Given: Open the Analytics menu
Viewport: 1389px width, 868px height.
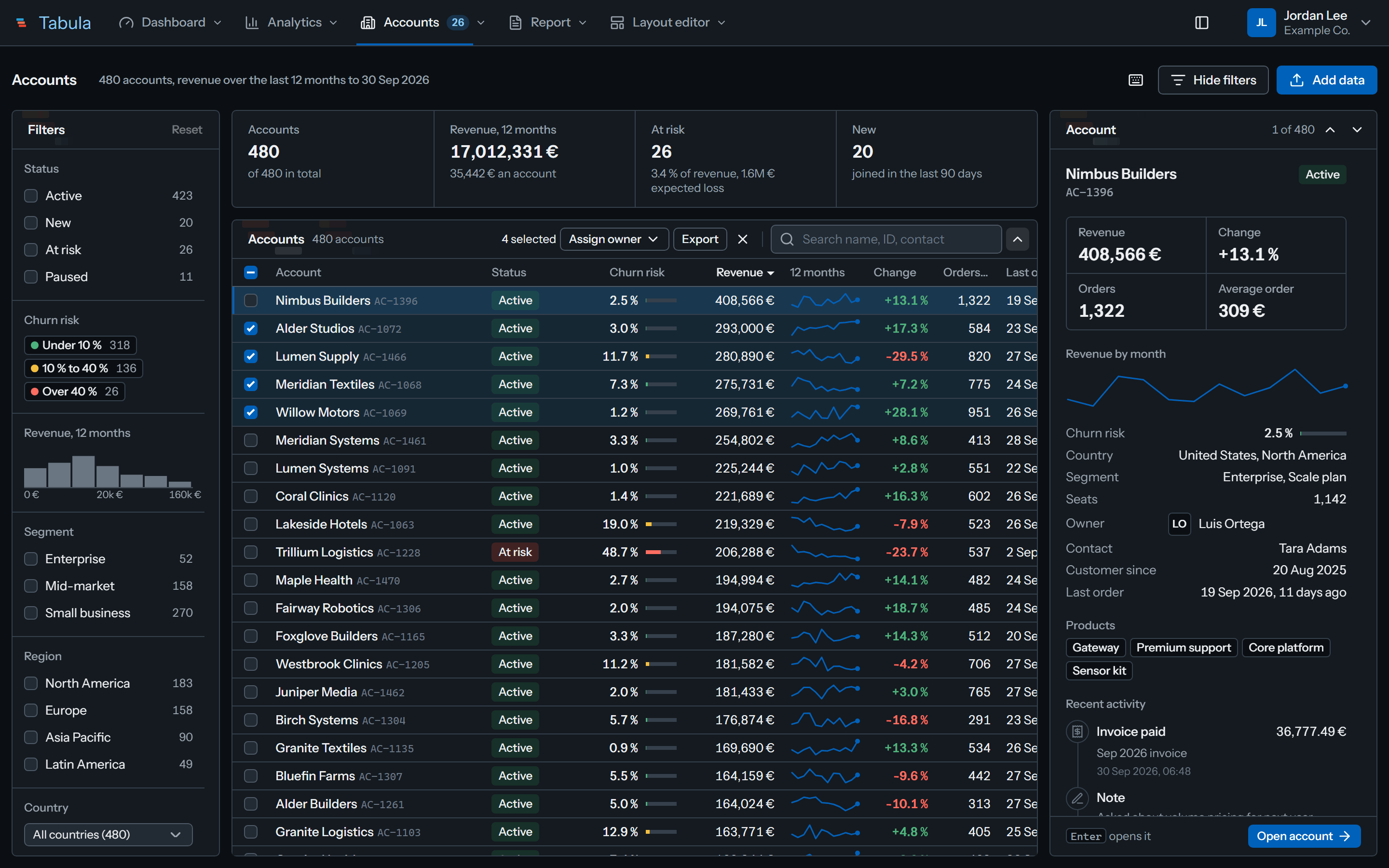Looking at the screenshot, I should coord(291,22).
